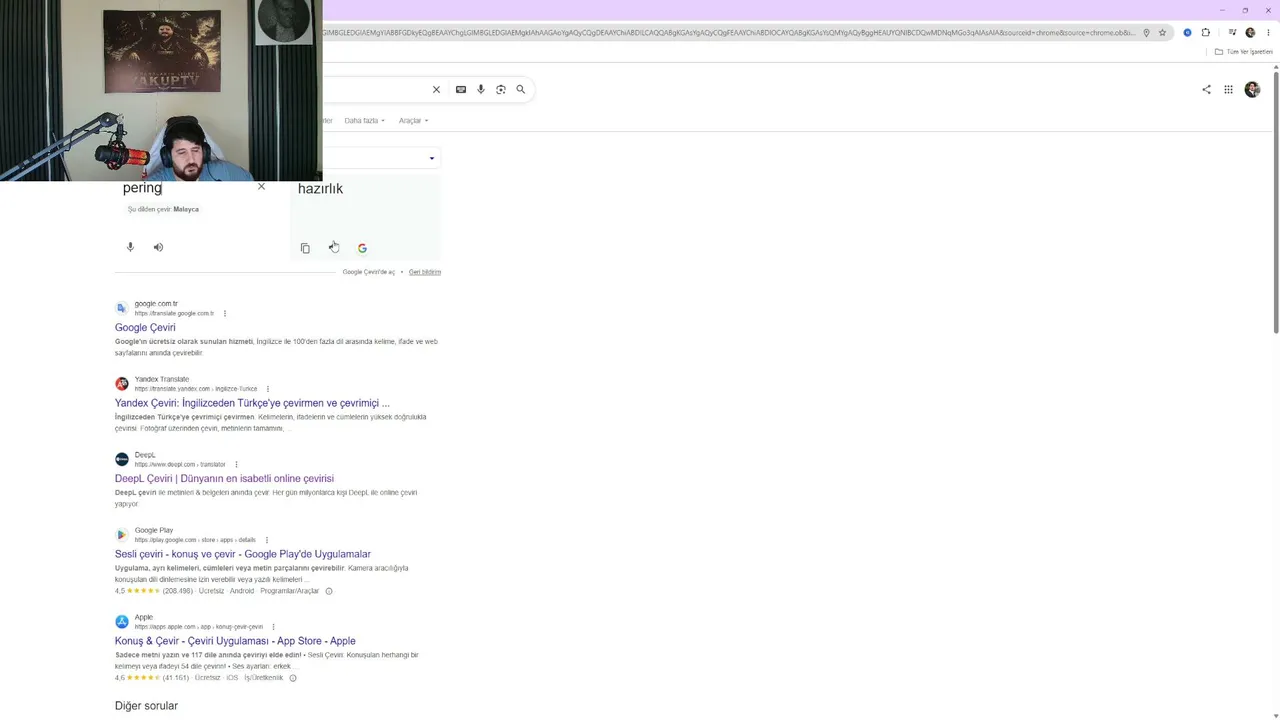Click the 'Şu dilden çevir: Malayca' chip
The image size is (1280, 720).
tap(163, 209)
